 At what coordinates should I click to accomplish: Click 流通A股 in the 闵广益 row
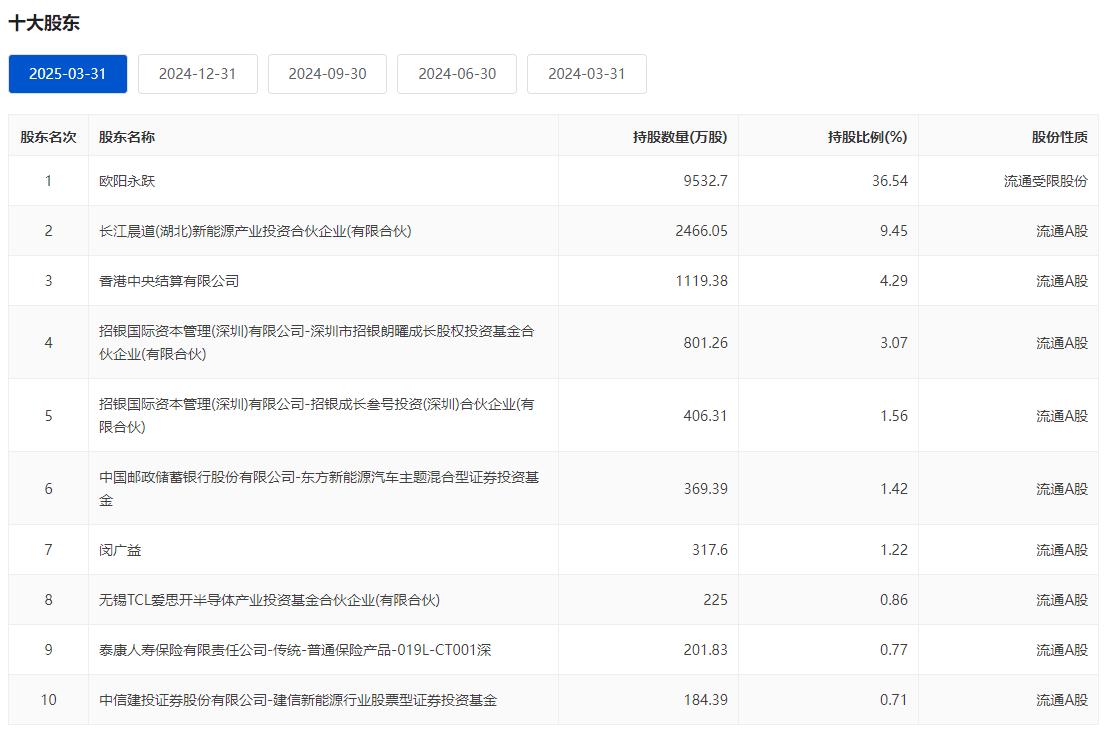1062,550
